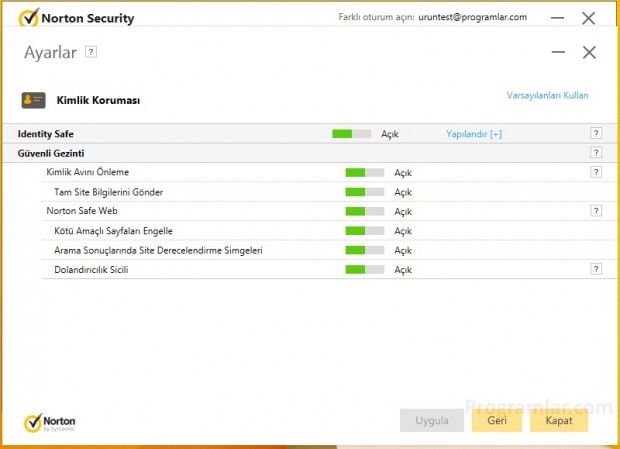Click Varsayılanları Kullan link
Image resolution: width=620 pixels, height=449 pixels.
548,95
